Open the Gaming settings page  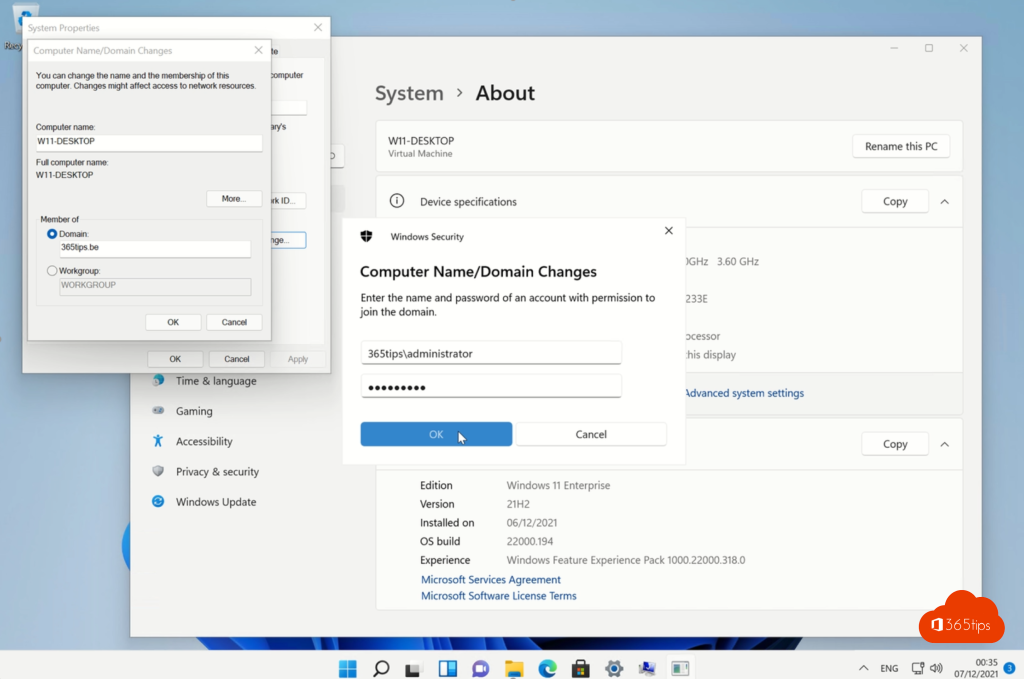194,411
